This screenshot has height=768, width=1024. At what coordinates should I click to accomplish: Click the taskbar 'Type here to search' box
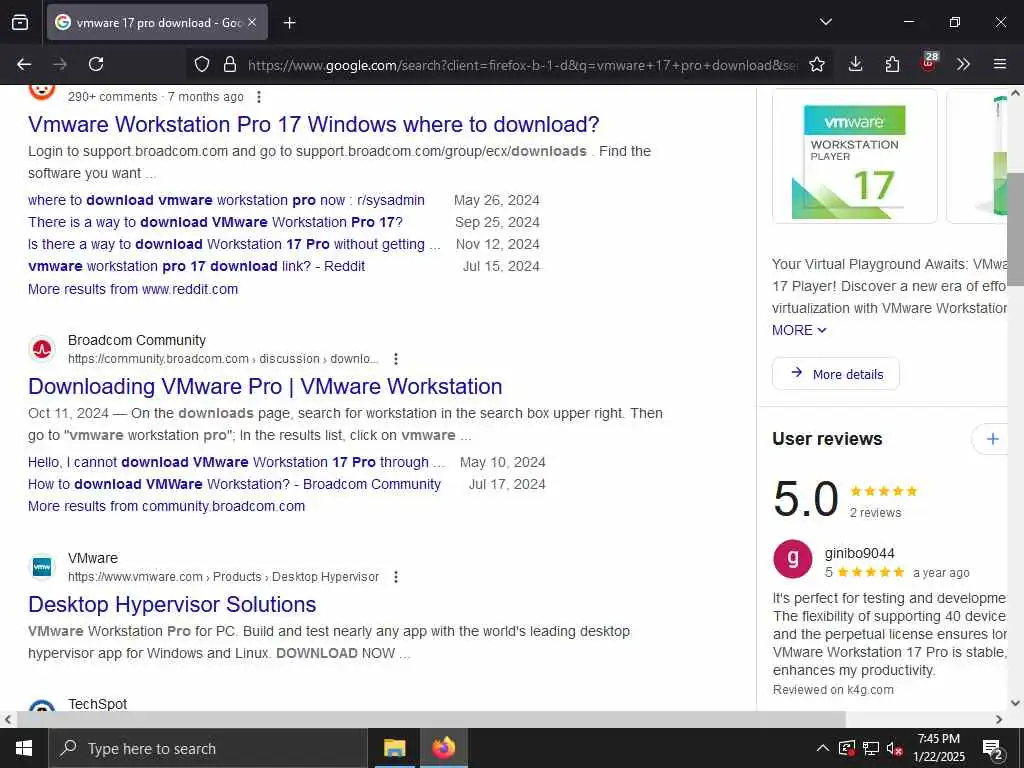(x=208, y=748)
